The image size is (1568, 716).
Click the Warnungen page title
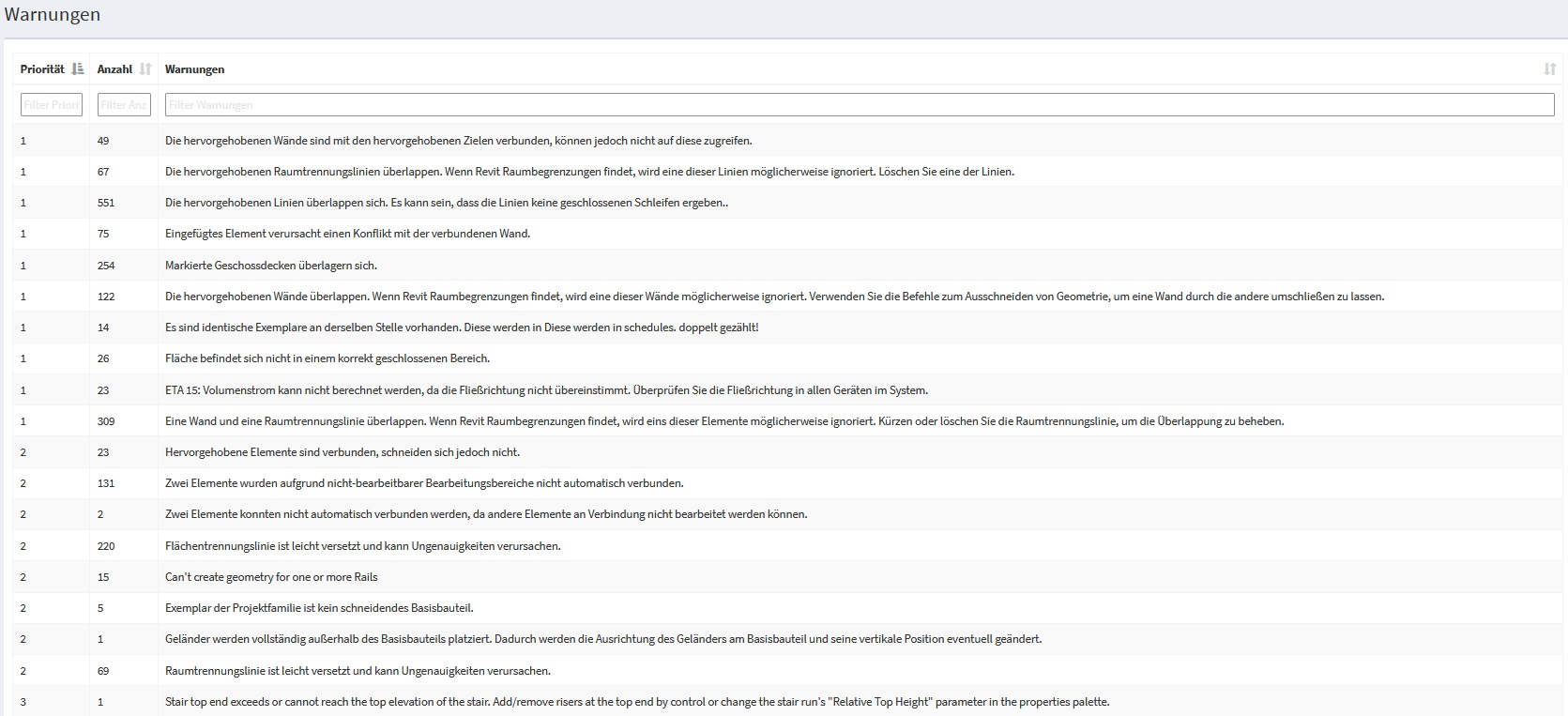[53, 15]
